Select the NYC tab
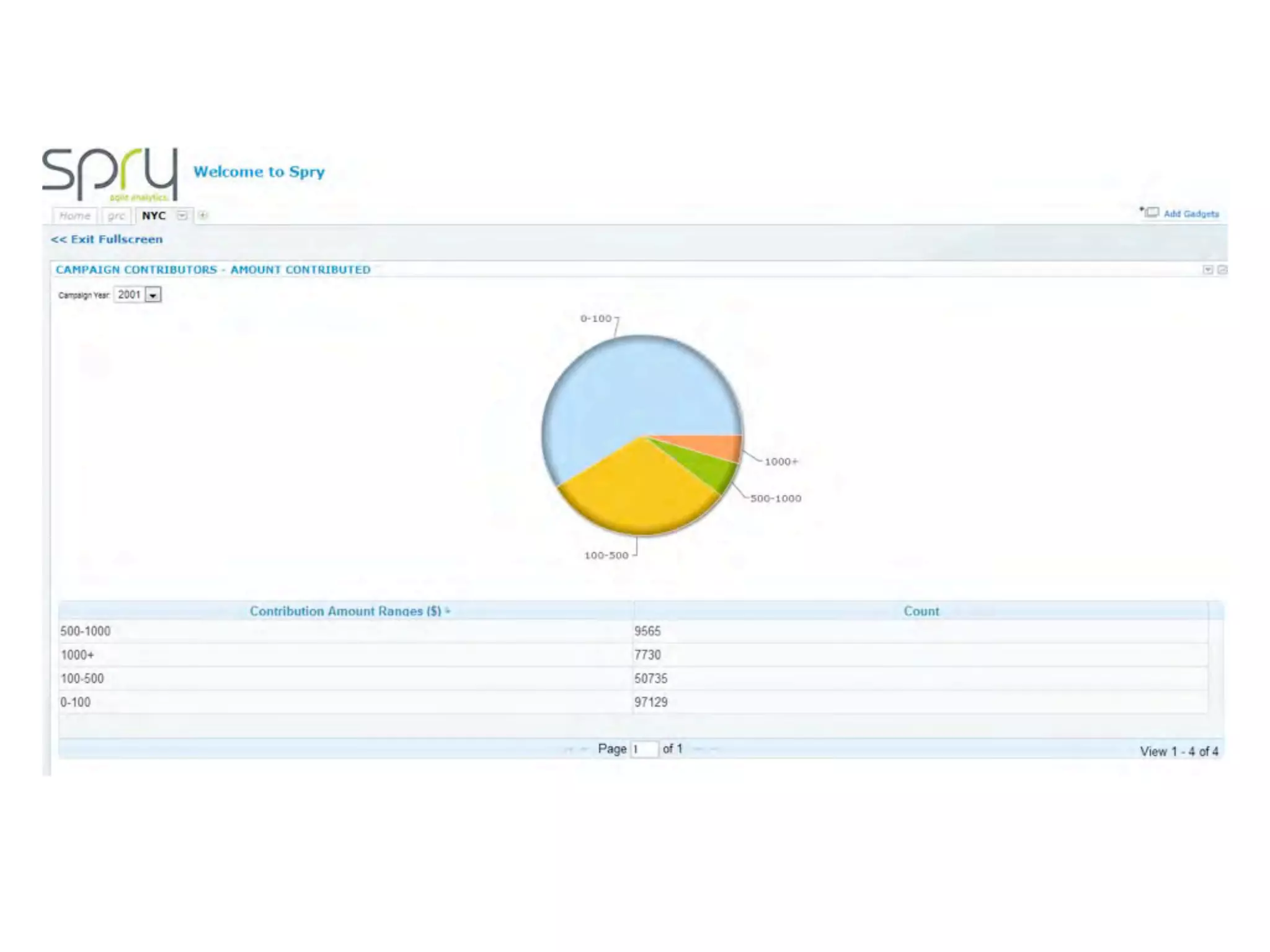 [153, 216]
